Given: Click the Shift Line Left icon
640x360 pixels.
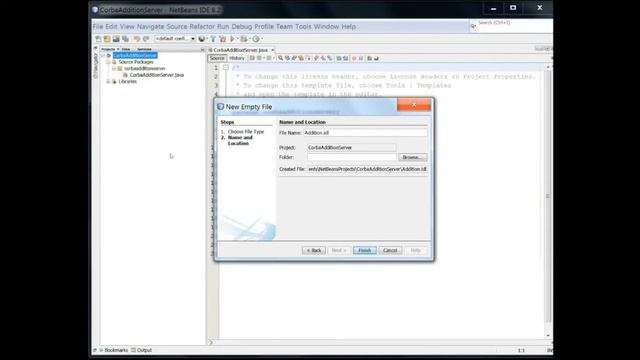Looking at the screenshot, I should click(x=339, y=58).
